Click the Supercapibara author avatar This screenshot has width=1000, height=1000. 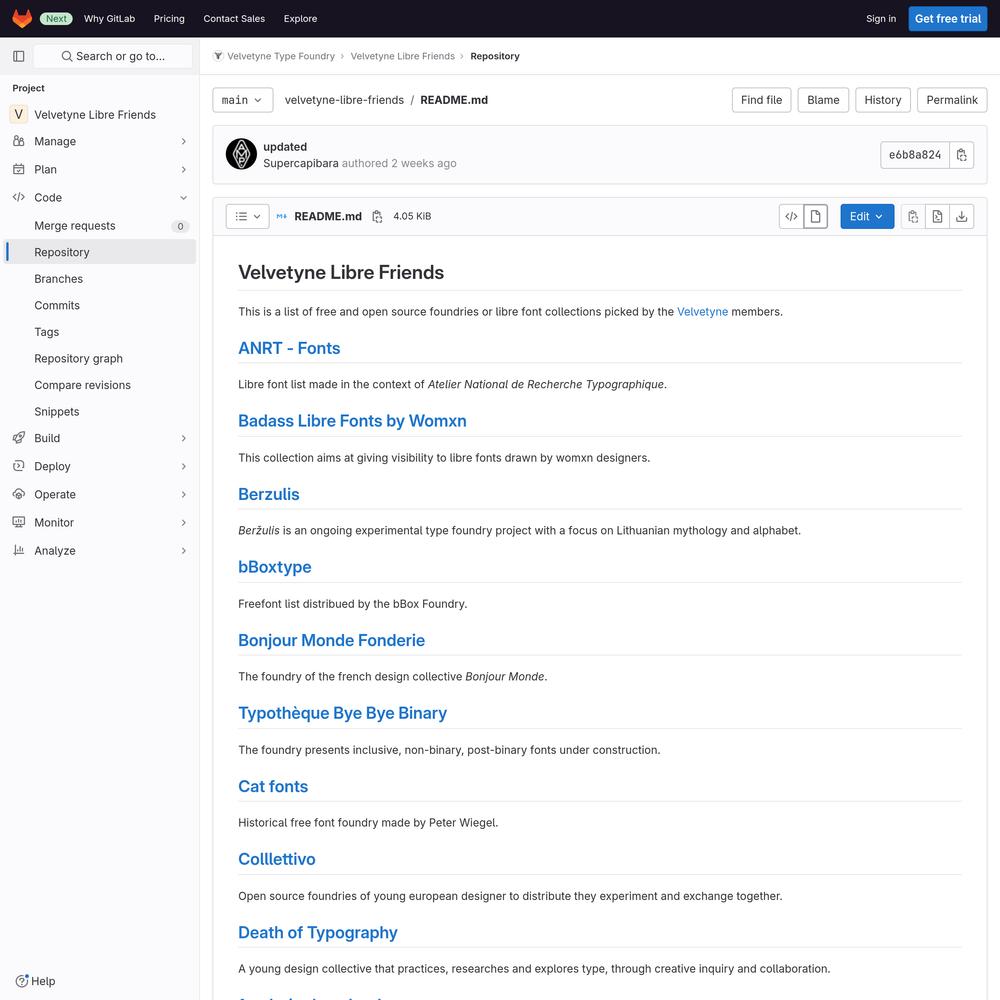point(241,154)
